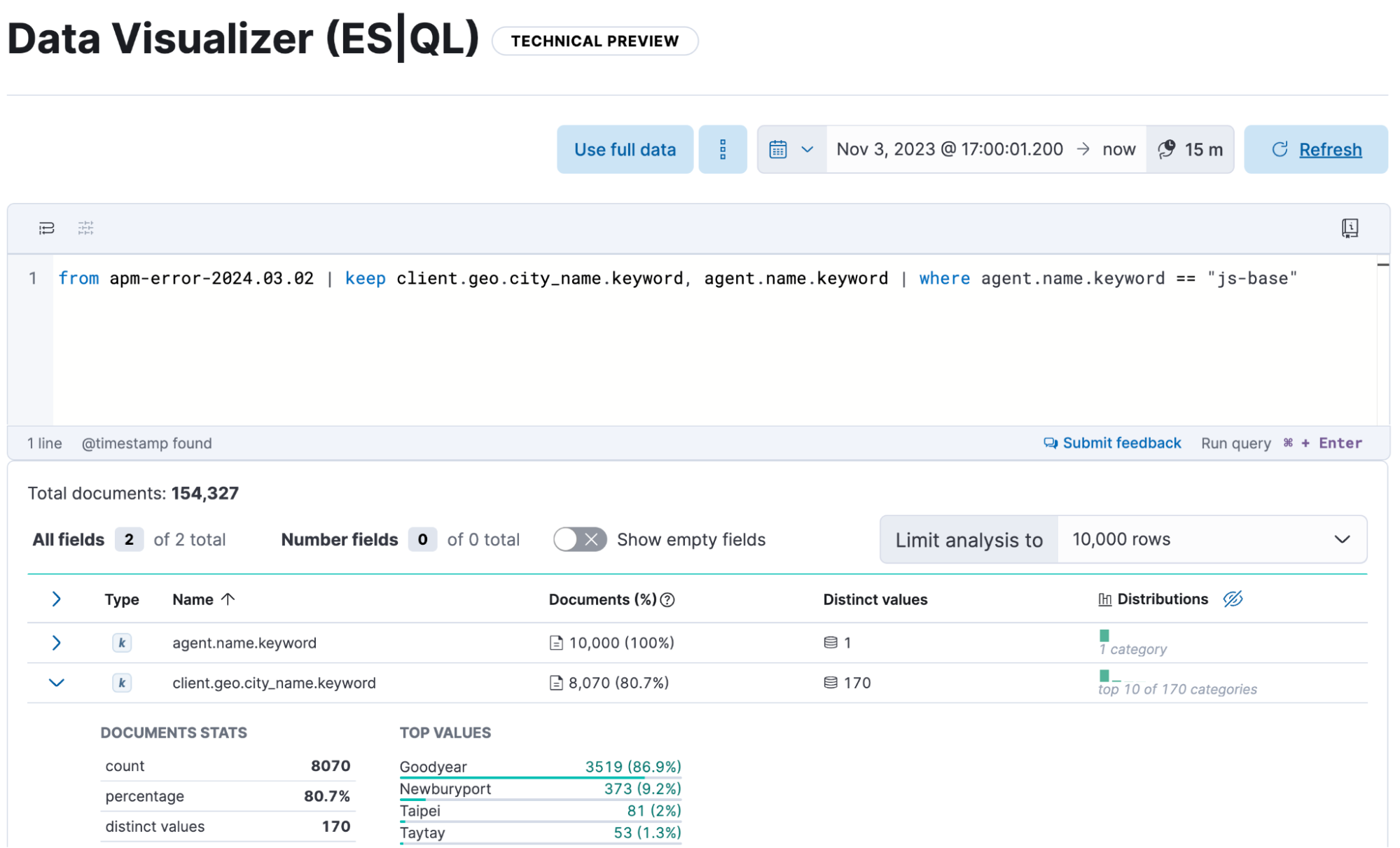Click the Submit feedback link
The image size is (1400, 848).
(1111, 443)
